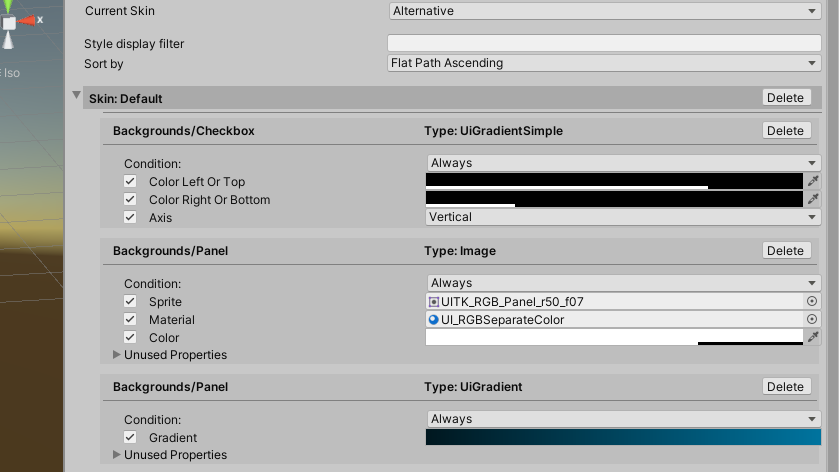Uncheck the Color Left Or Top checkbox
The width and height of the screenshot is (839, 472).
(x=130, y=182)
